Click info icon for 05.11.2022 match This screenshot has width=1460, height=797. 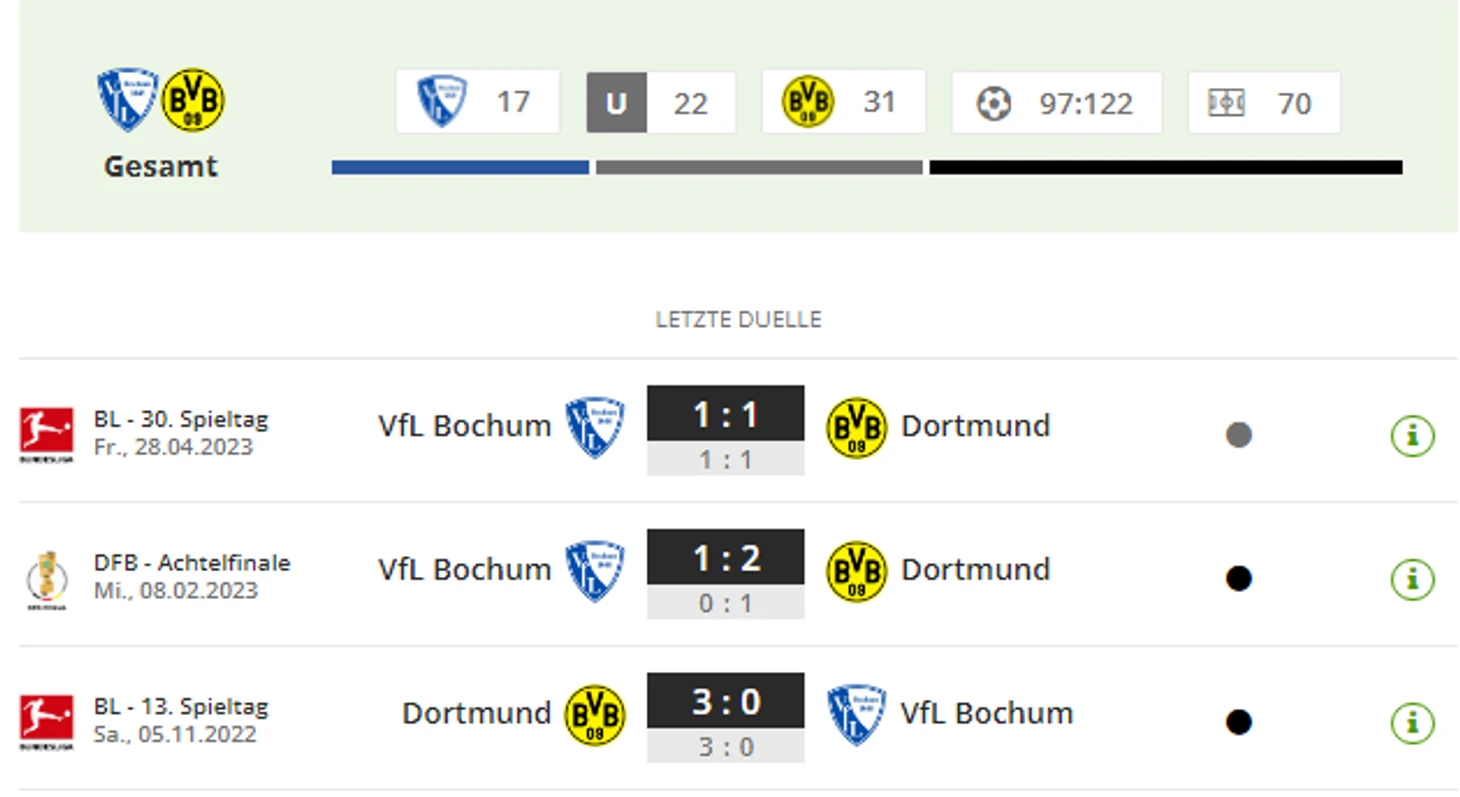pos(1412,722)
